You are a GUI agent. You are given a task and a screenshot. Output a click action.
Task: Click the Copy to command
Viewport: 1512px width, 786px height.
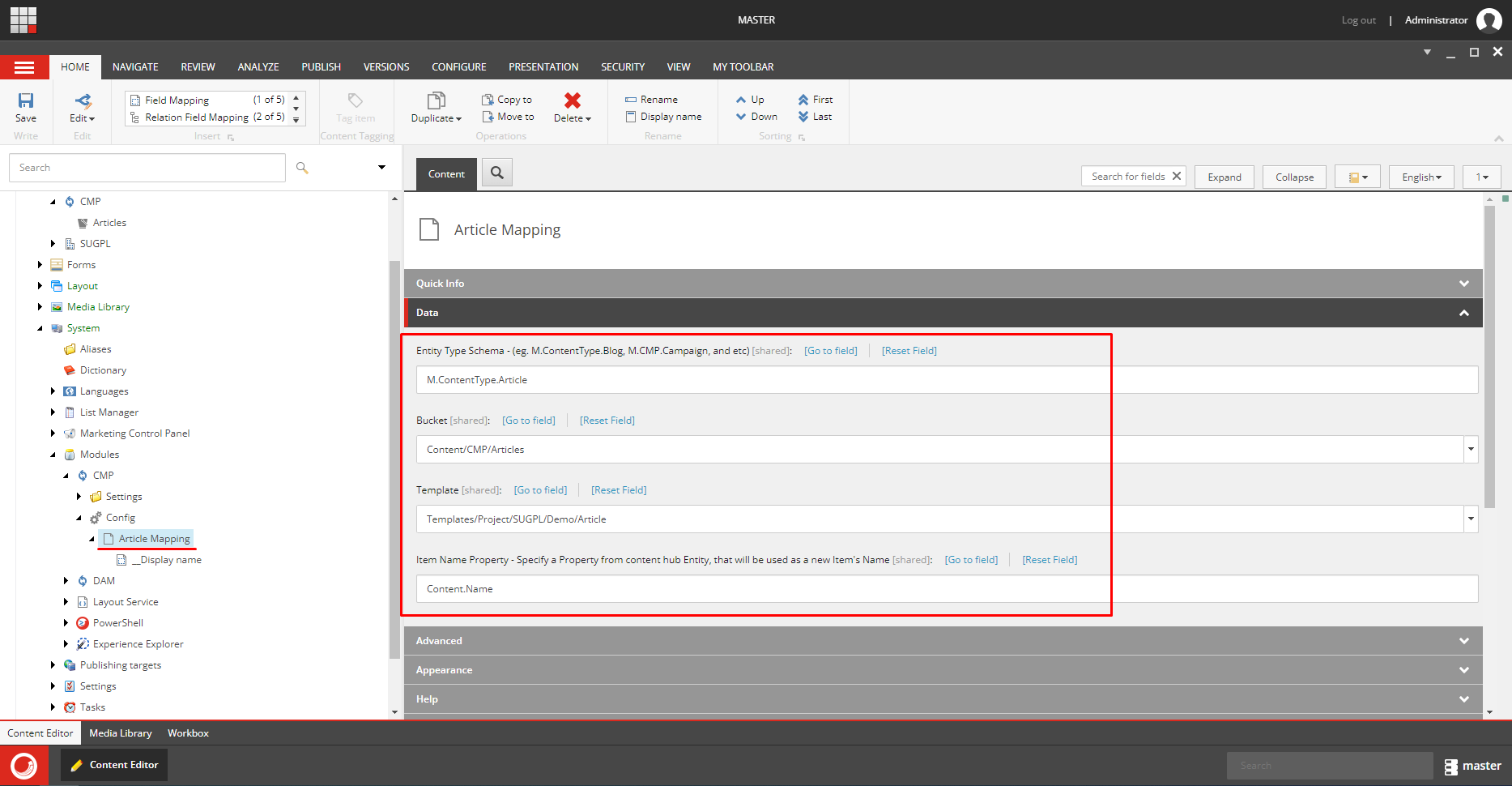[x=507, y=100]
